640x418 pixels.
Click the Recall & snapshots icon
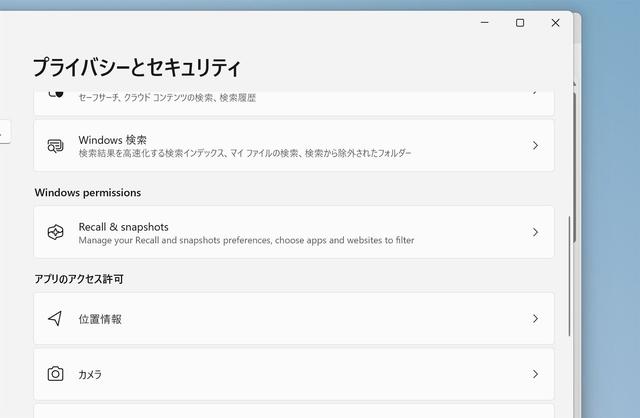[x=56, y=232]
